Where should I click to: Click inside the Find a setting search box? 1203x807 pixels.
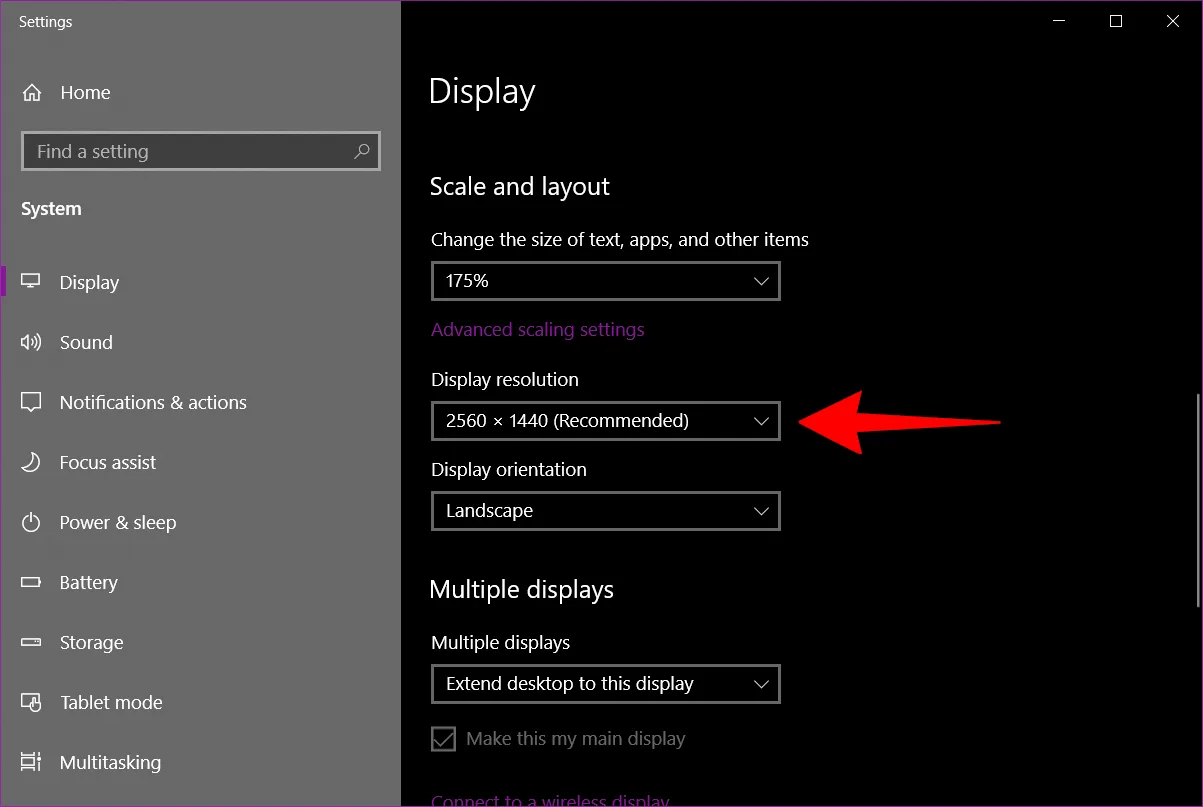point(200,151)
